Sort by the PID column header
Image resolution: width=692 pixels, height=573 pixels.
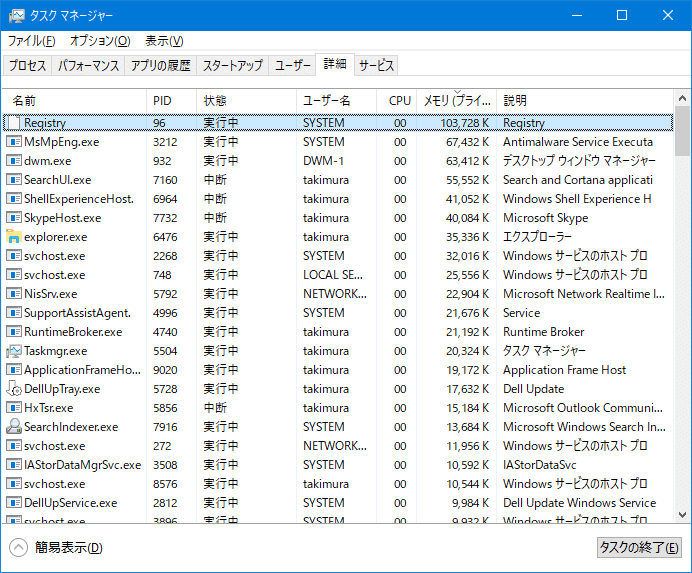tap(171, 101)
